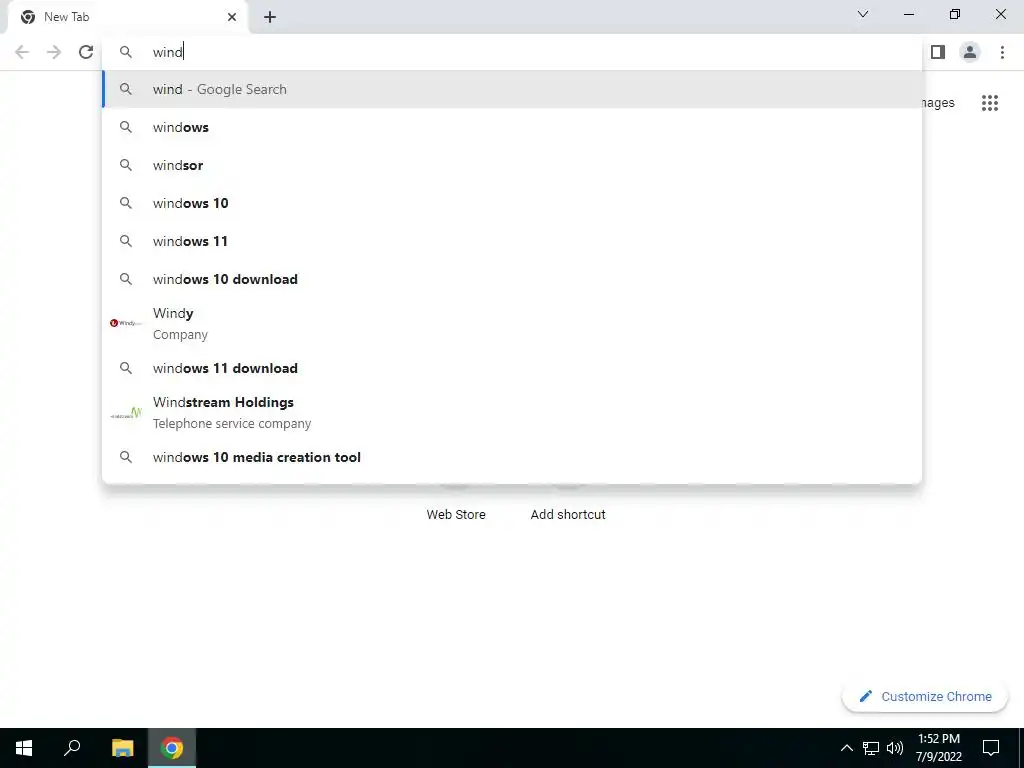Open the clock showing 1:52 PM
This screenshot has width=1024, height=768.
(939, 748)
